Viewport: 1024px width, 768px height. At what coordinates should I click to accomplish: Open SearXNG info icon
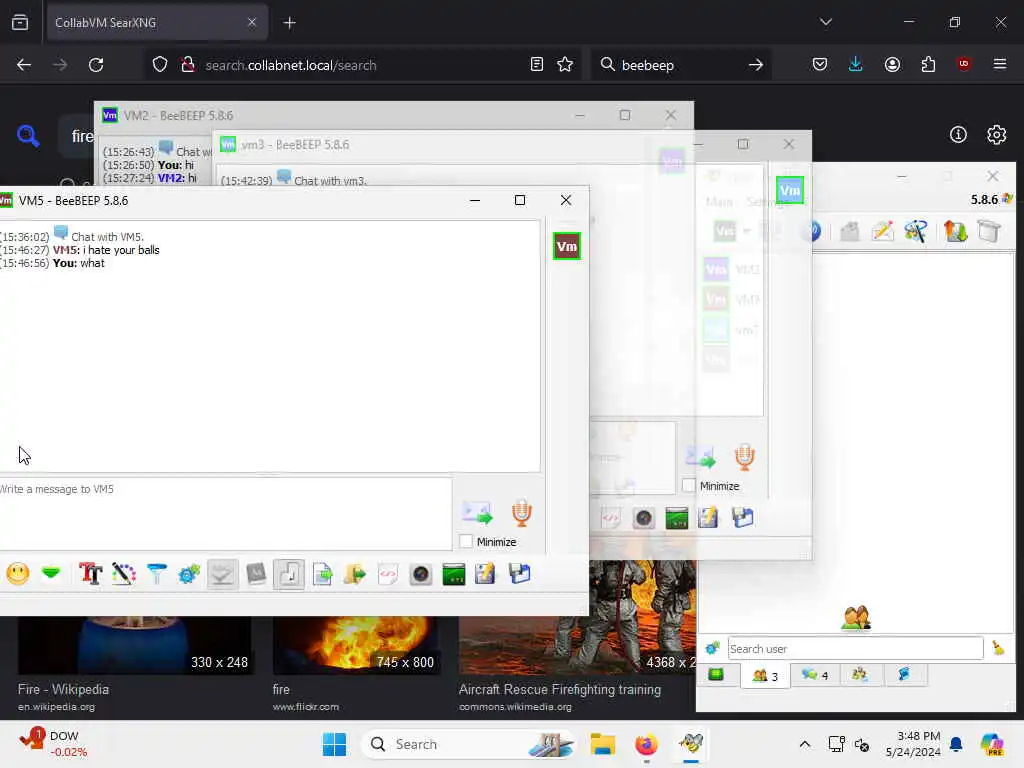point(958,135)
